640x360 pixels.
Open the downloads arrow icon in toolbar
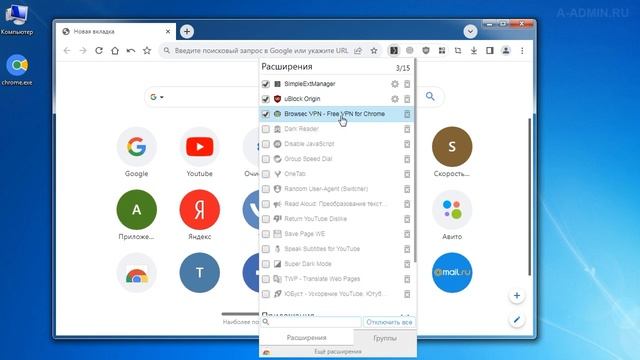474,51
